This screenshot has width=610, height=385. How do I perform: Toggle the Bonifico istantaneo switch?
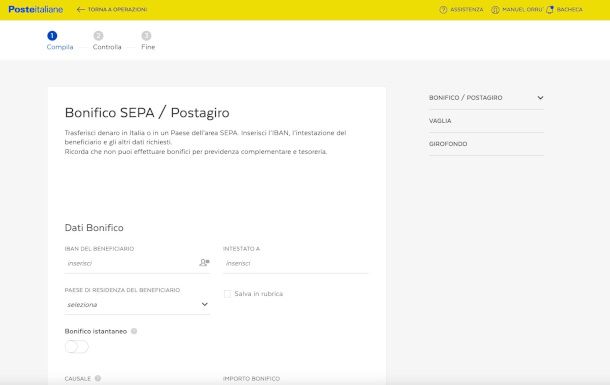pos(77,346)
